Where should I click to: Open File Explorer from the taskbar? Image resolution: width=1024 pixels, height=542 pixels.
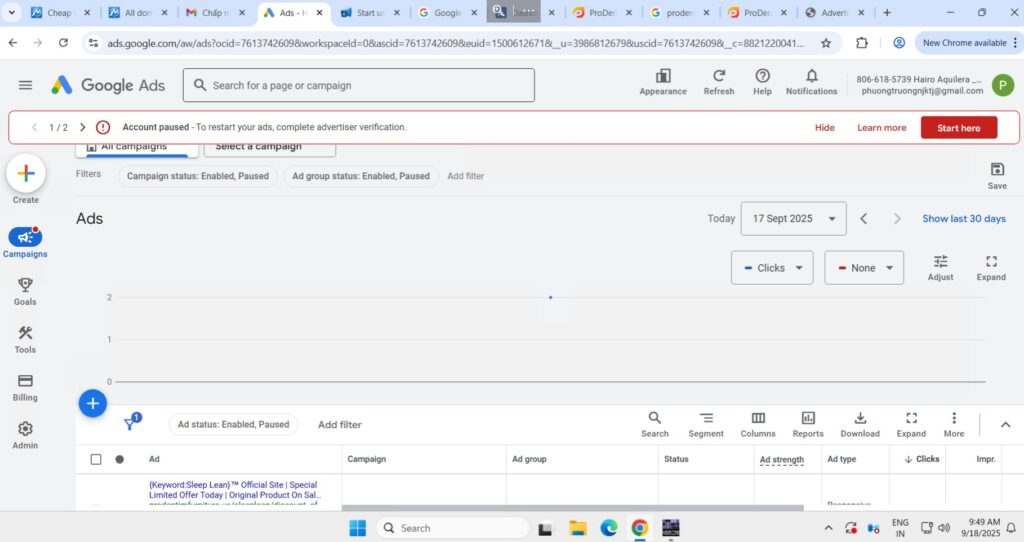tap(577, 528)
